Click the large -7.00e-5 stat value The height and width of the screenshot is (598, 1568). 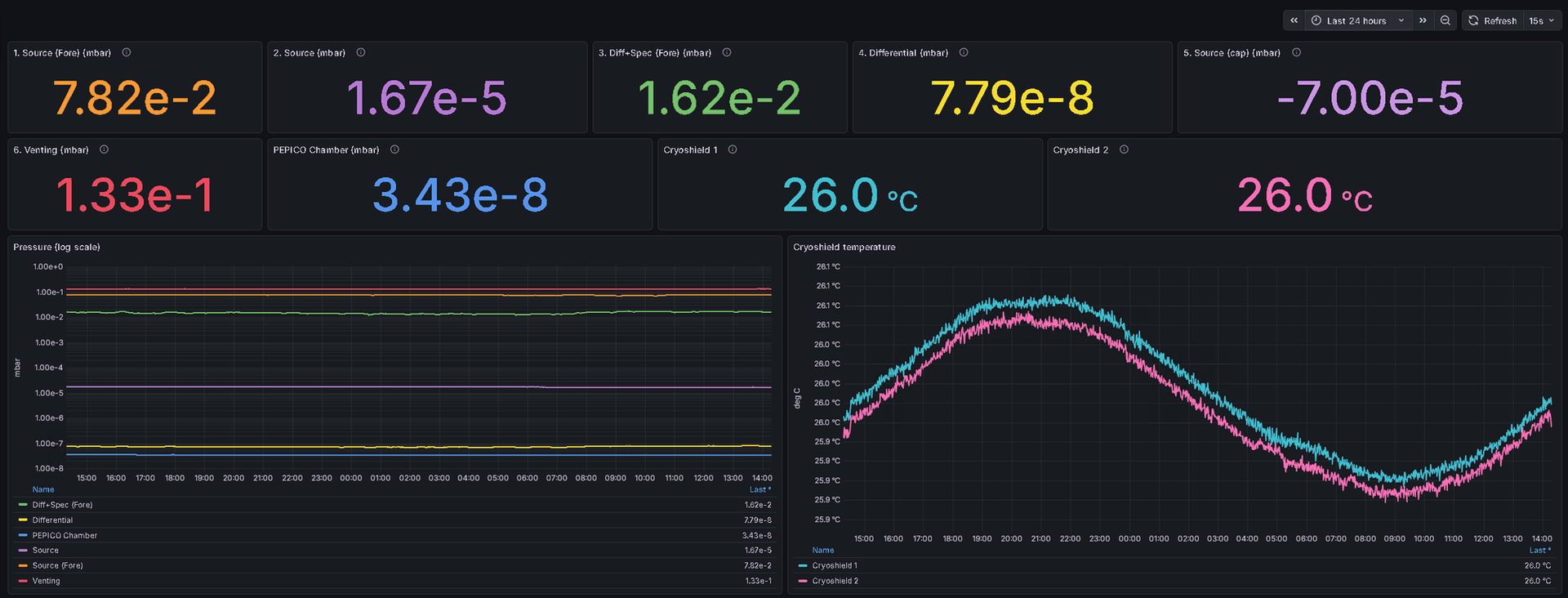(x=1370, y=98)
